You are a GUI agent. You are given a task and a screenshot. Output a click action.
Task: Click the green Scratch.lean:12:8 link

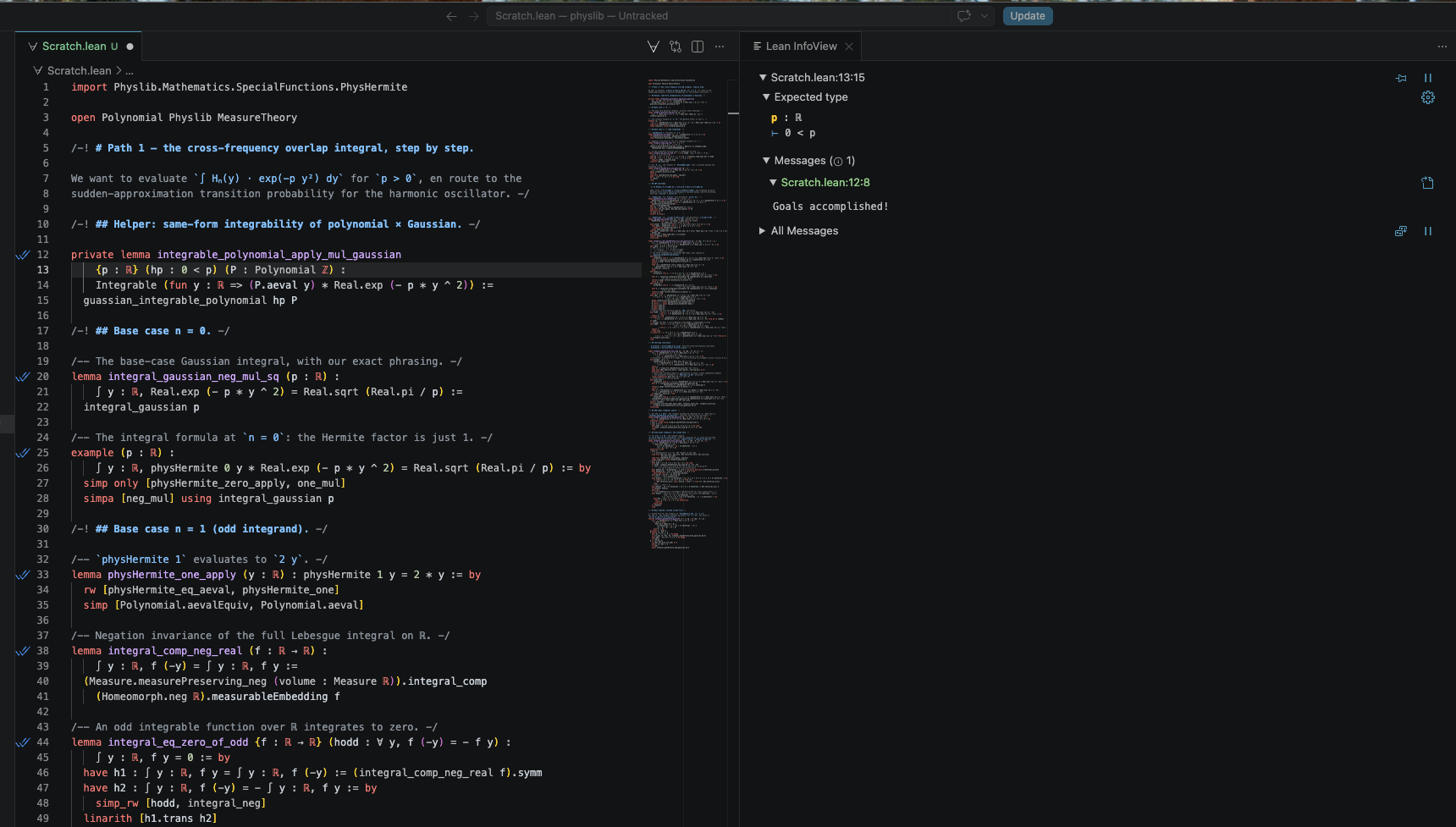click(x=825, y=183)
